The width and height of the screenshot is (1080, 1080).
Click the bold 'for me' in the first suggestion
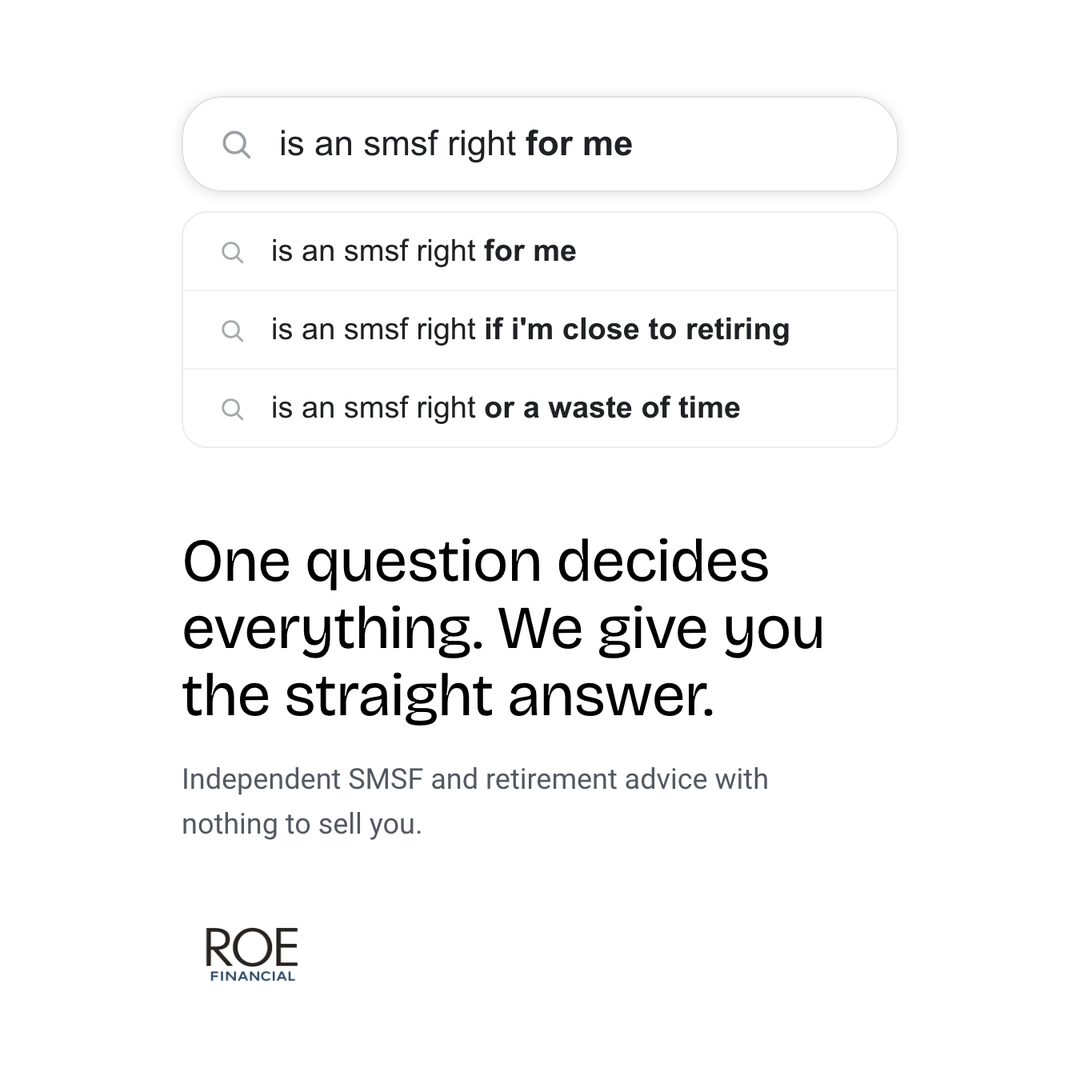pos(530,251)
